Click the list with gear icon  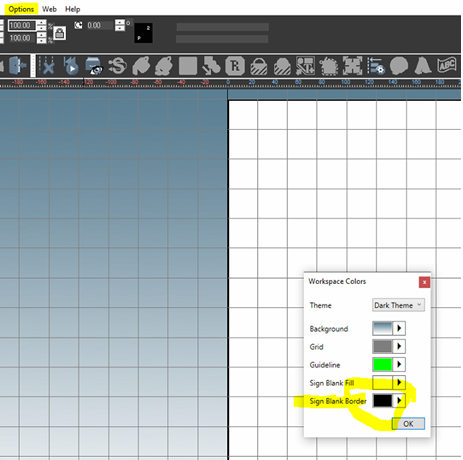(376, 65)
